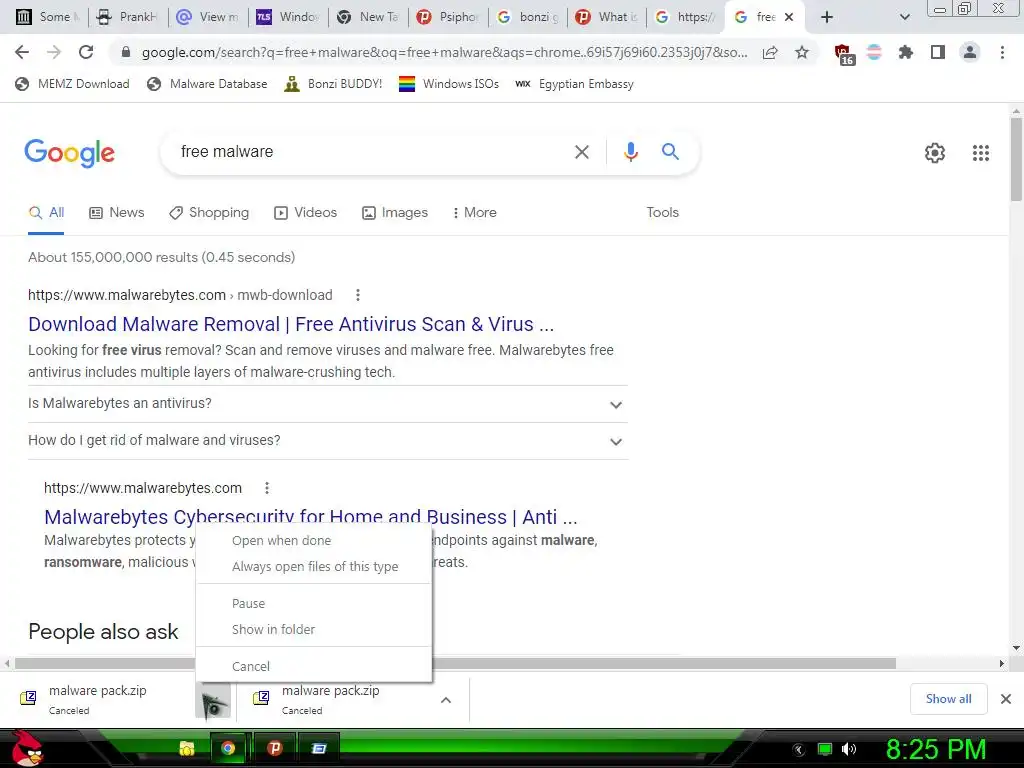This screenshot has height=768, width=1024.
Task: Switch to the bonzi Google tab
Action: [526, 17]
